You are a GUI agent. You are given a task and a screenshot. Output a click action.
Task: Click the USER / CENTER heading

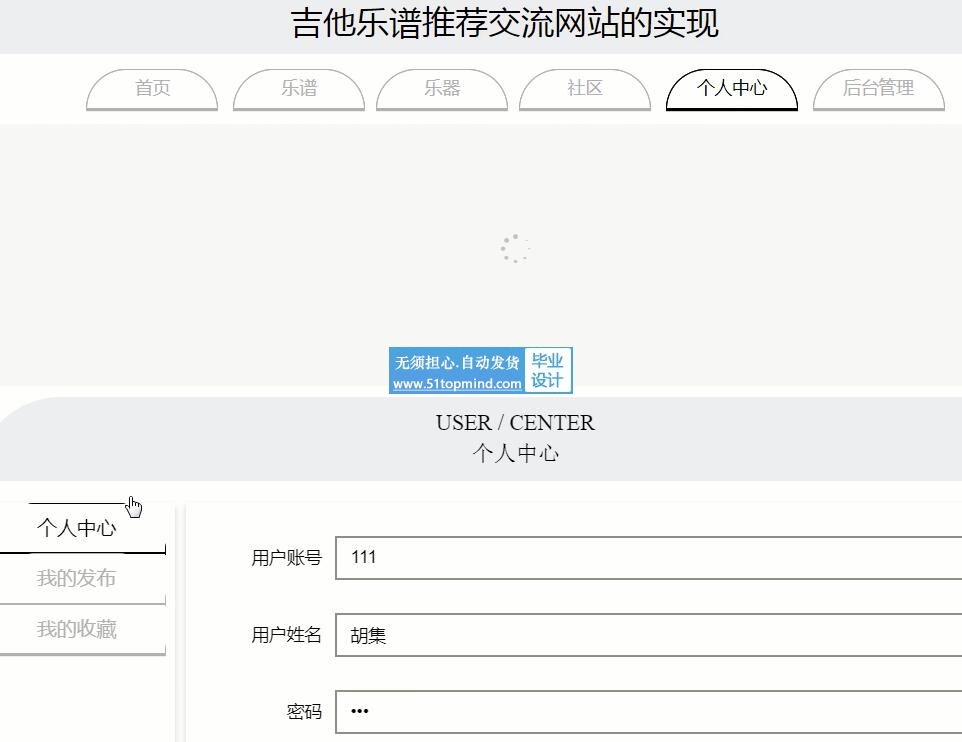(x=515, y=423)
